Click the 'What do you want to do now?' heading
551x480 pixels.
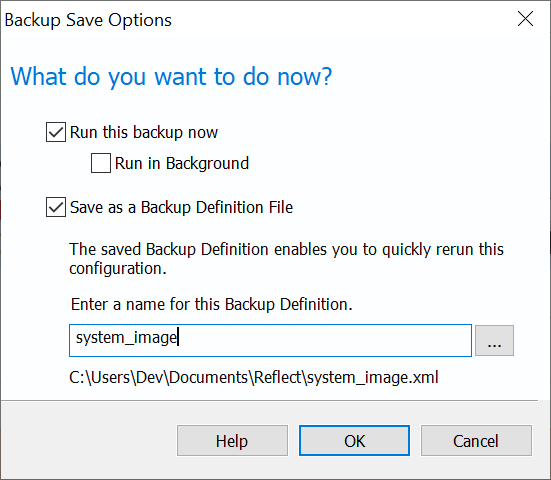pos(171,76)
